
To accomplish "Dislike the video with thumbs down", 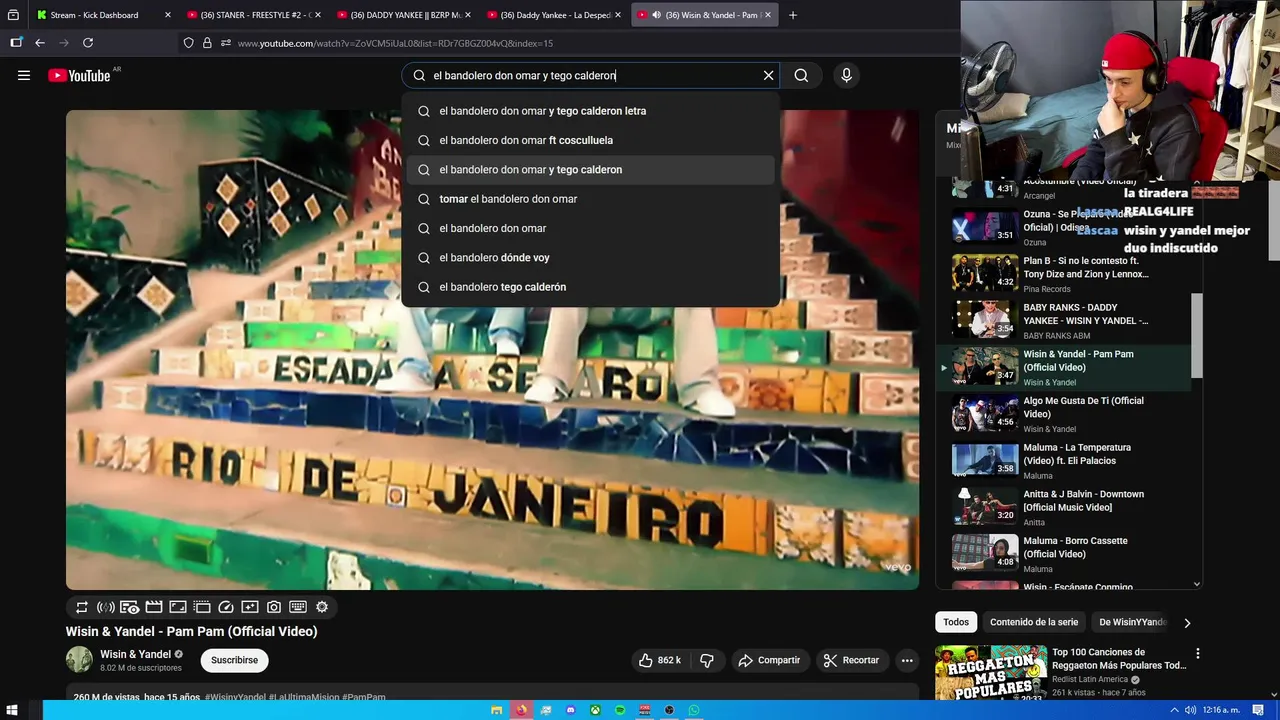I will 707,660.
